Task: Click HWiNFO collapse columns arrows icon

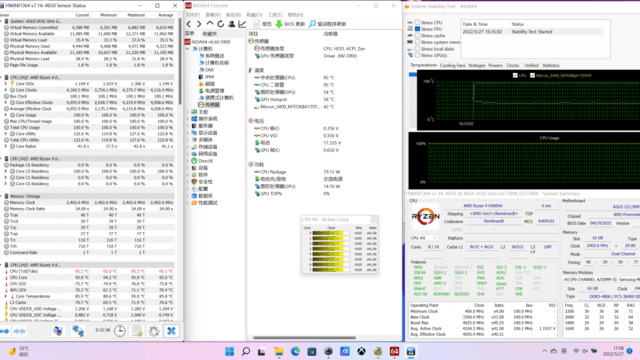Action: point(20,331)
